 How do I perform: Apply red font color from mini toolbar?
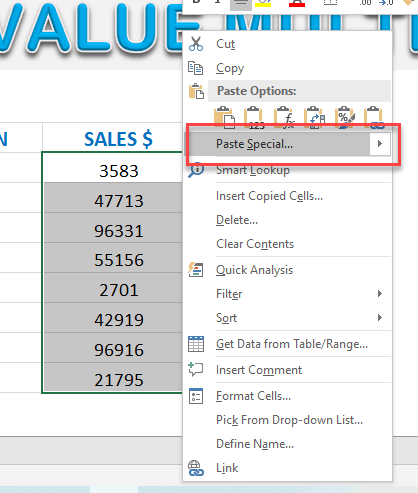(297, 3)
